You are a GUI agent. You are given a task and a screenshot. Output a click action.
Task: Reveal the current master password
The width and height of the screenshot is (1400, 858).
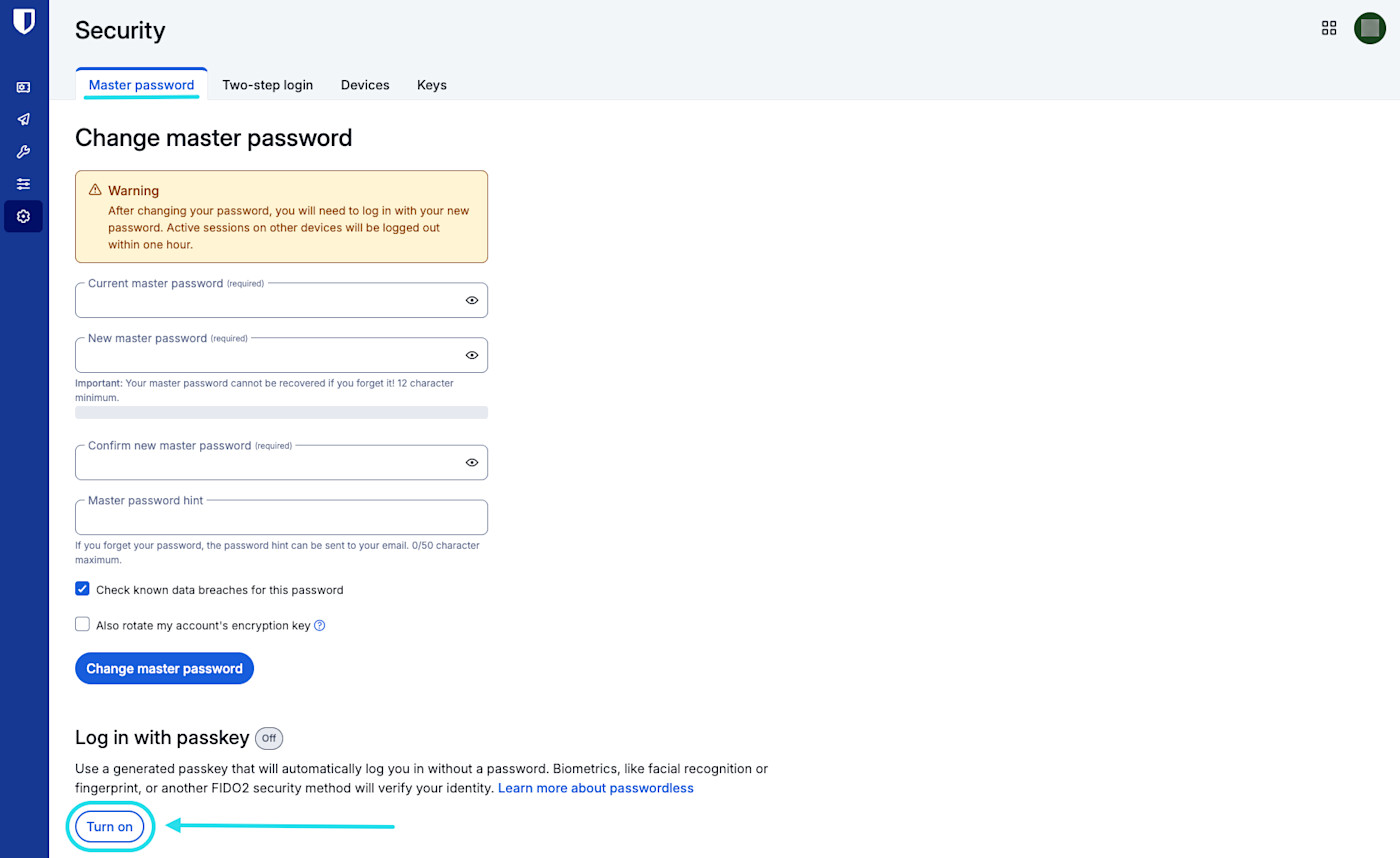tap(471, 299)
